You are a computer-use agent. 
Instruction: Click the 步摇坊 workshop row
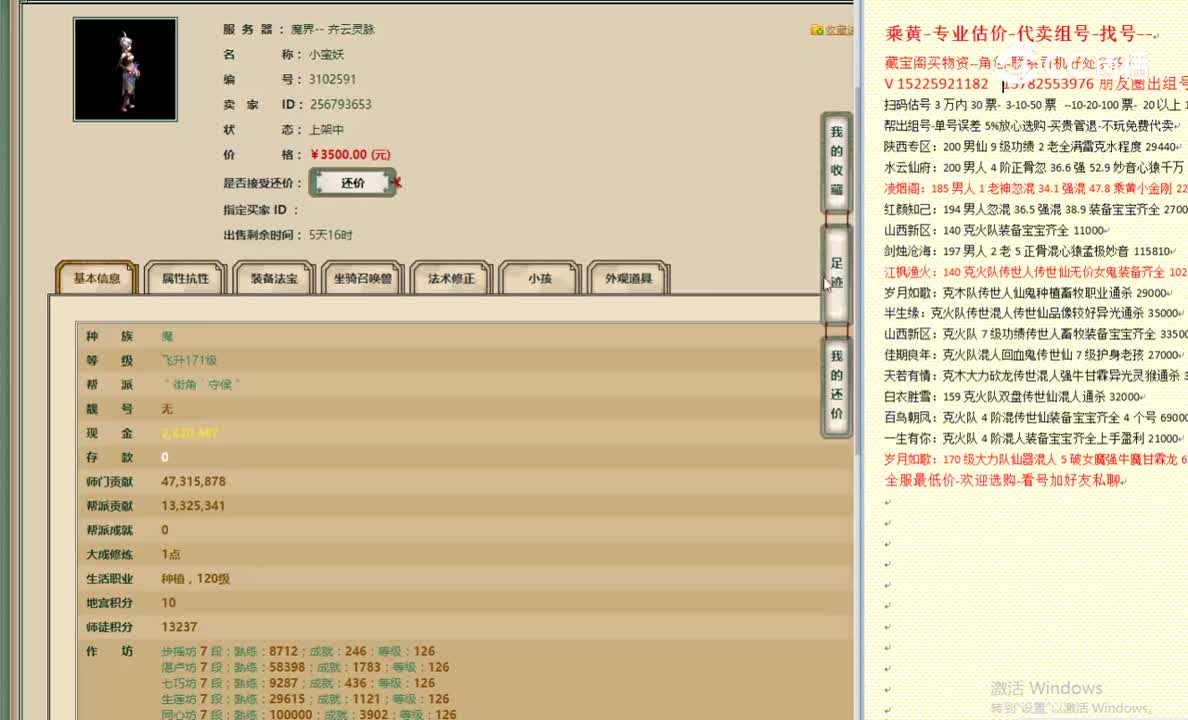(x=298, y=651)
